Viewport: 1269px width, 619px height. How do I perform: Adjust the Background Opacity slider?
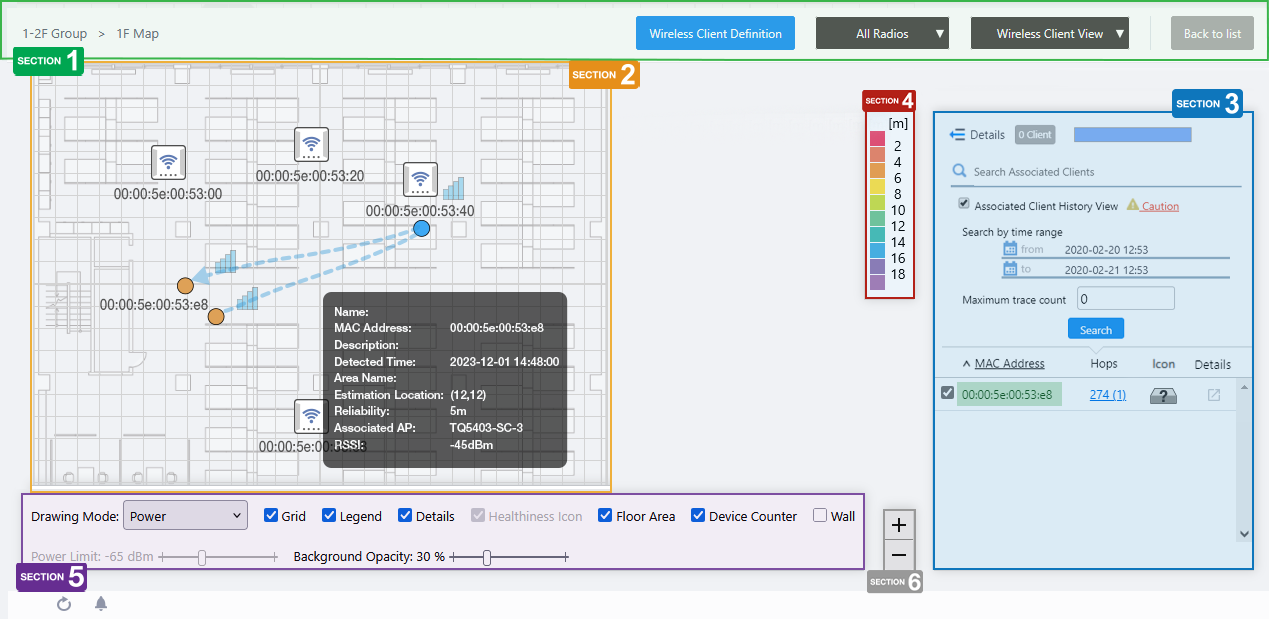[x=487, y=558]
